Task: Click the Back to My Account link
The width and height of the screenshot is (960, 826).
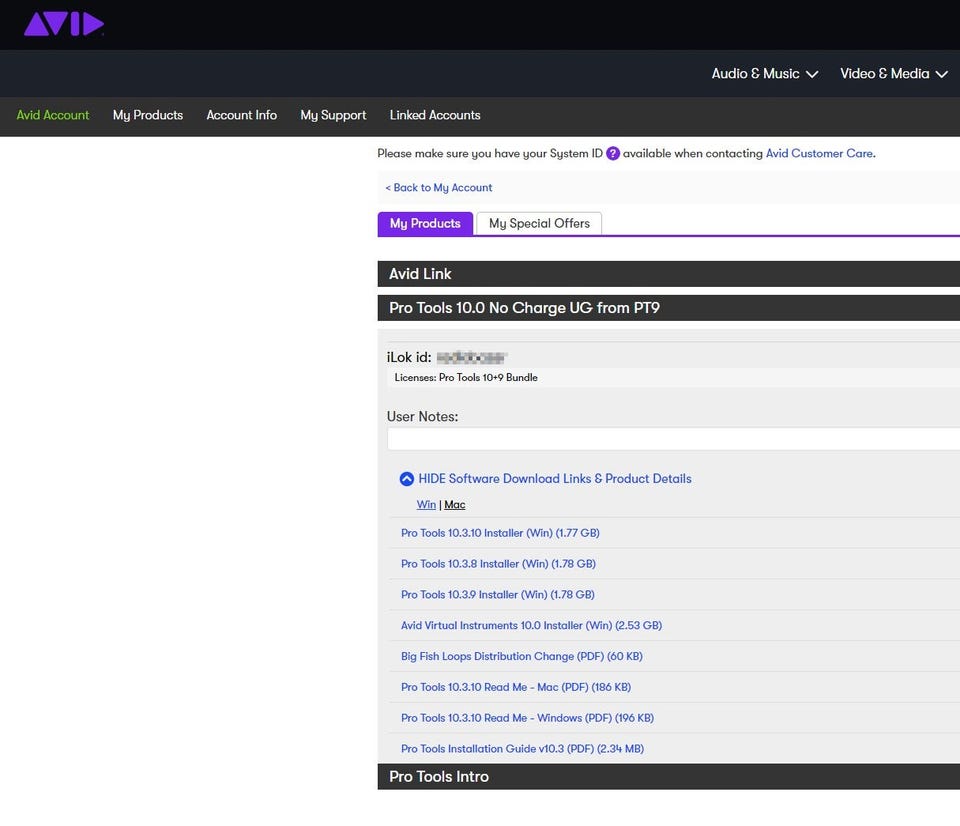Action: (439, 187)
